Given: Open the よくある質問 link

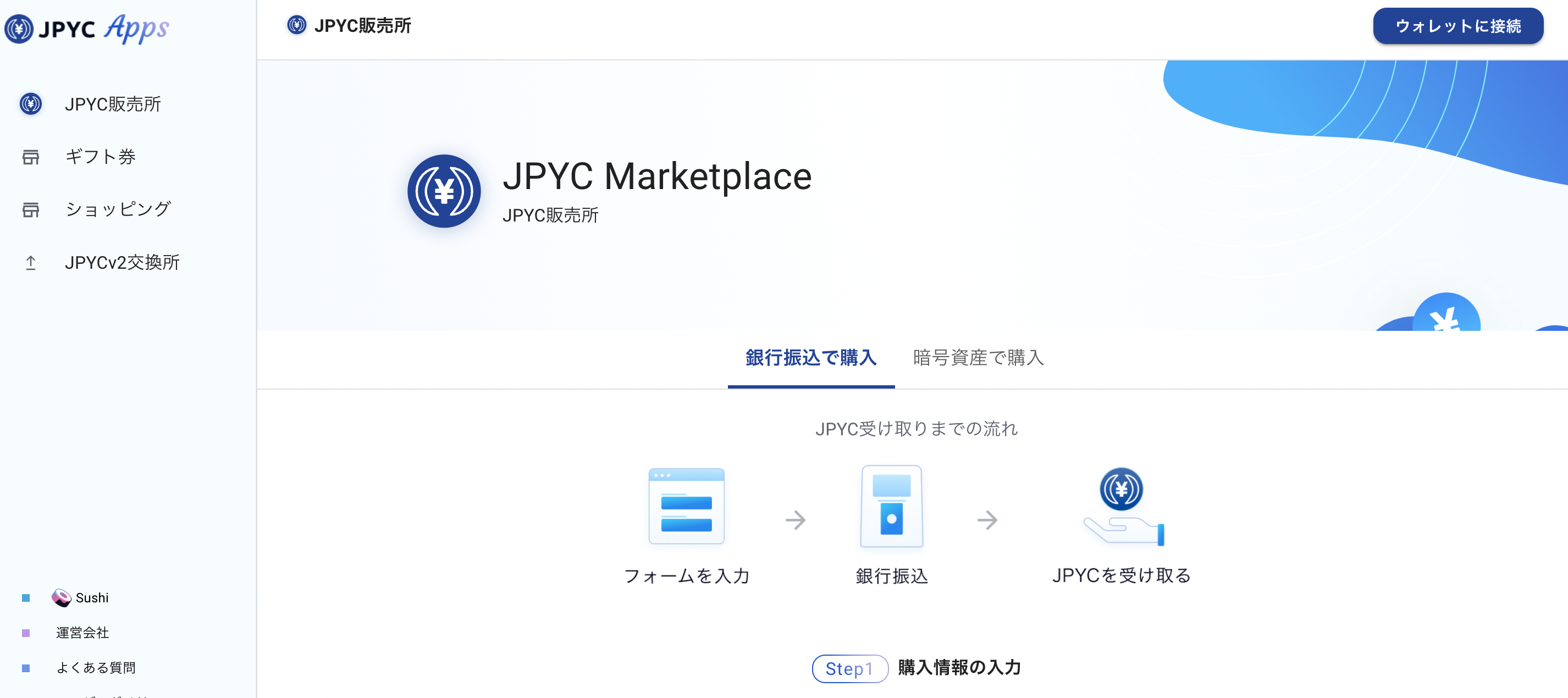Looking at the screenshot, I should point(96,668).
